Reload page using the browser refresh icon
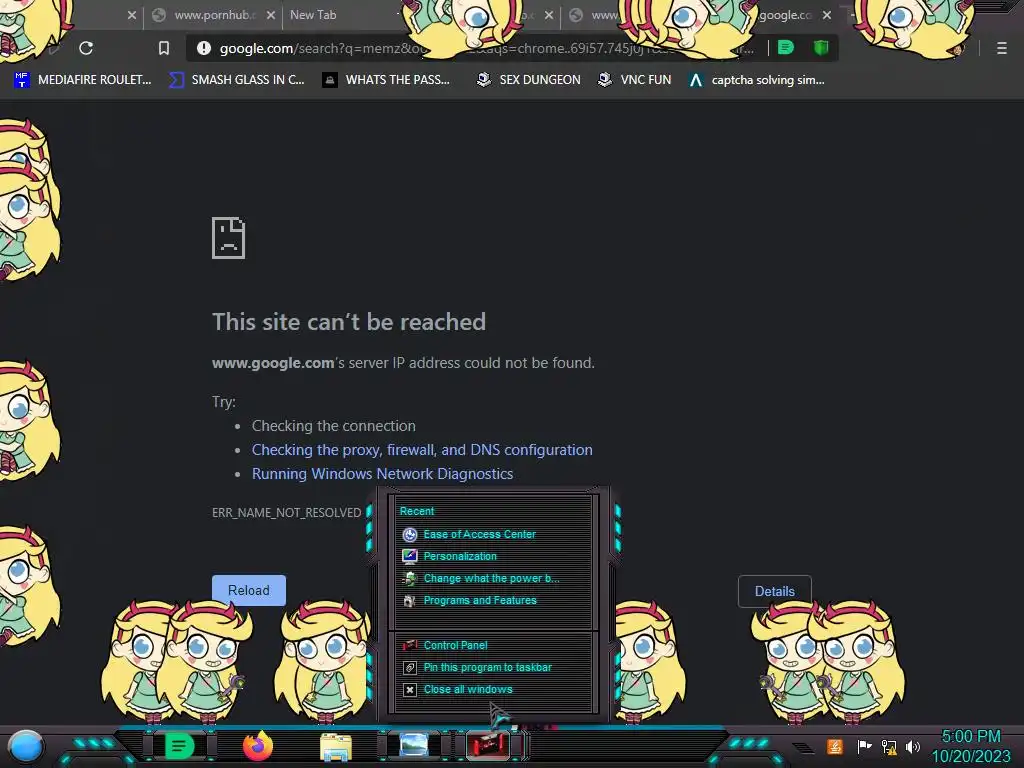 pyautogui.click(x=86, y=48)
